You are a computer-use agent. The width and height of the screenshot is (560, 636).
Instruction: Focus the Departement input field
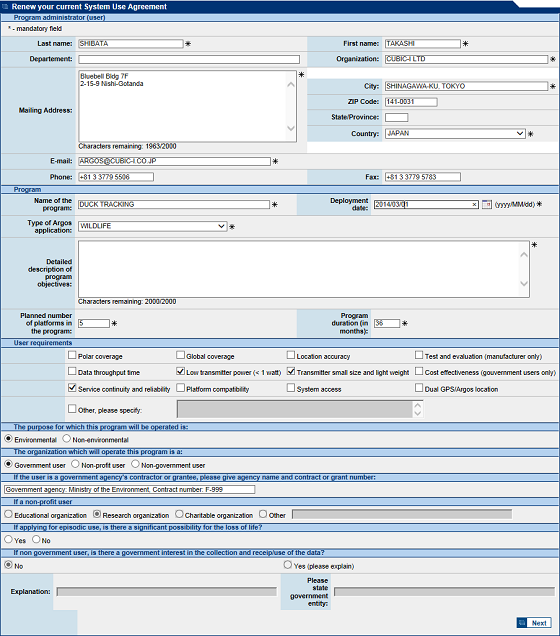point(189,60)
